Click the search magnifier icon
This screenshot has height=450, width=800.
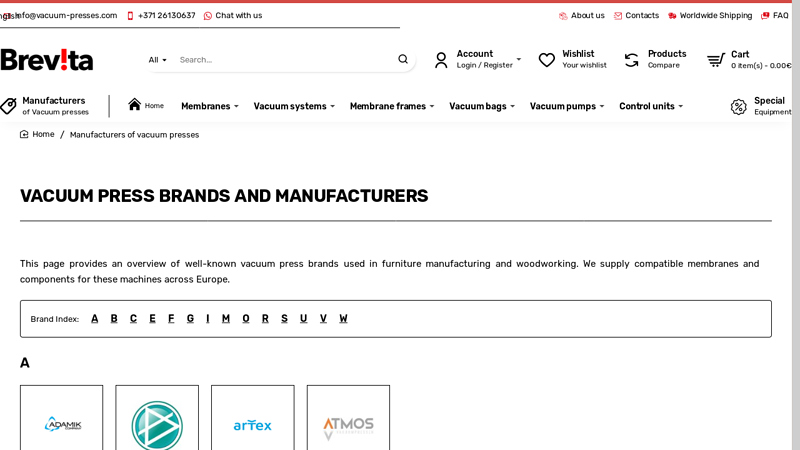click(x=403, y=59)
